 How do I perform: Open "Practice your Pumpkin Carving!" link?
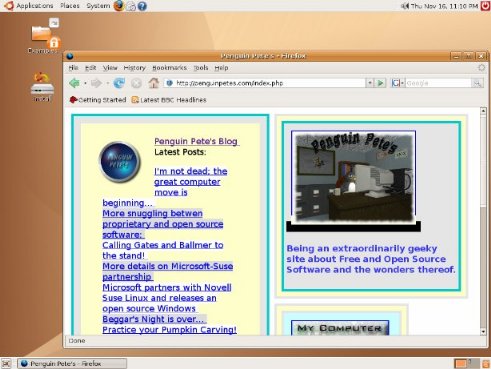(x=169, y=330)
